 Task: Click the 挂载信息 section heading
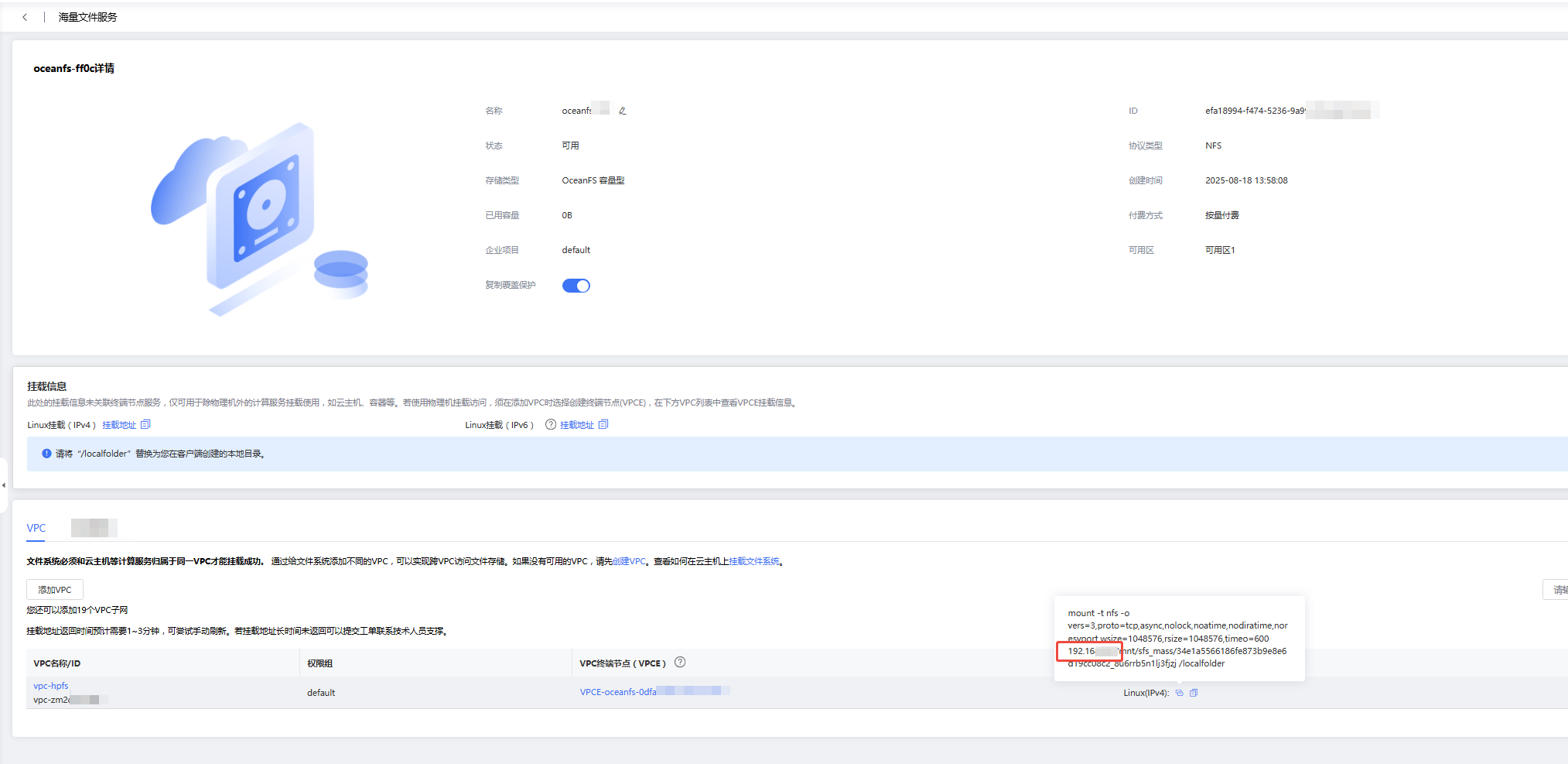(47, 386)
